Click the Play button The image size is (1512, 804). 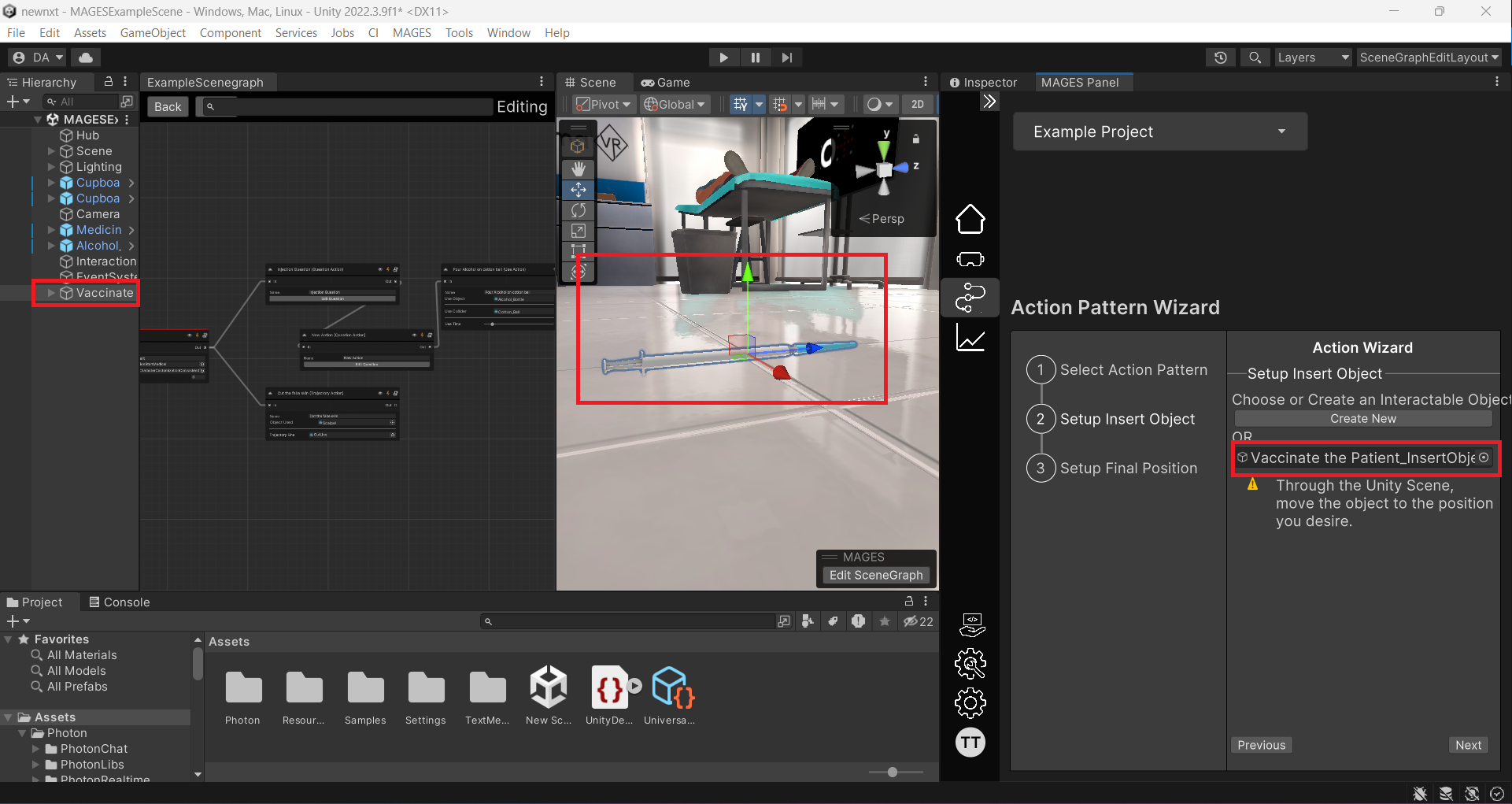click(723, 57)
